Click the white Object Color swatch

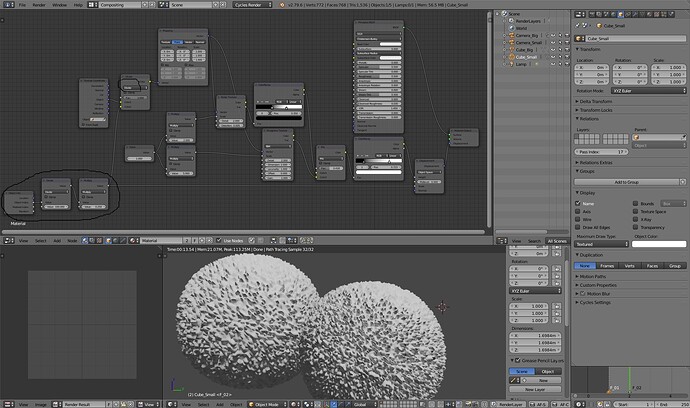659,244
